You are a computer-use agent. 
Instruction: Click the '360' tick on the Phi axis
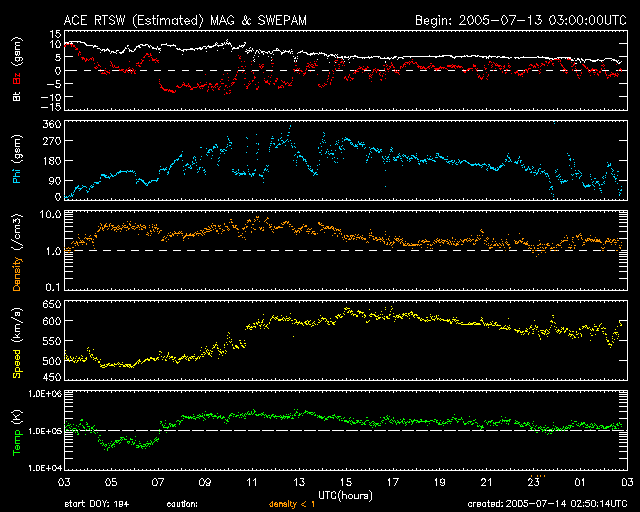tap(52, 124)
